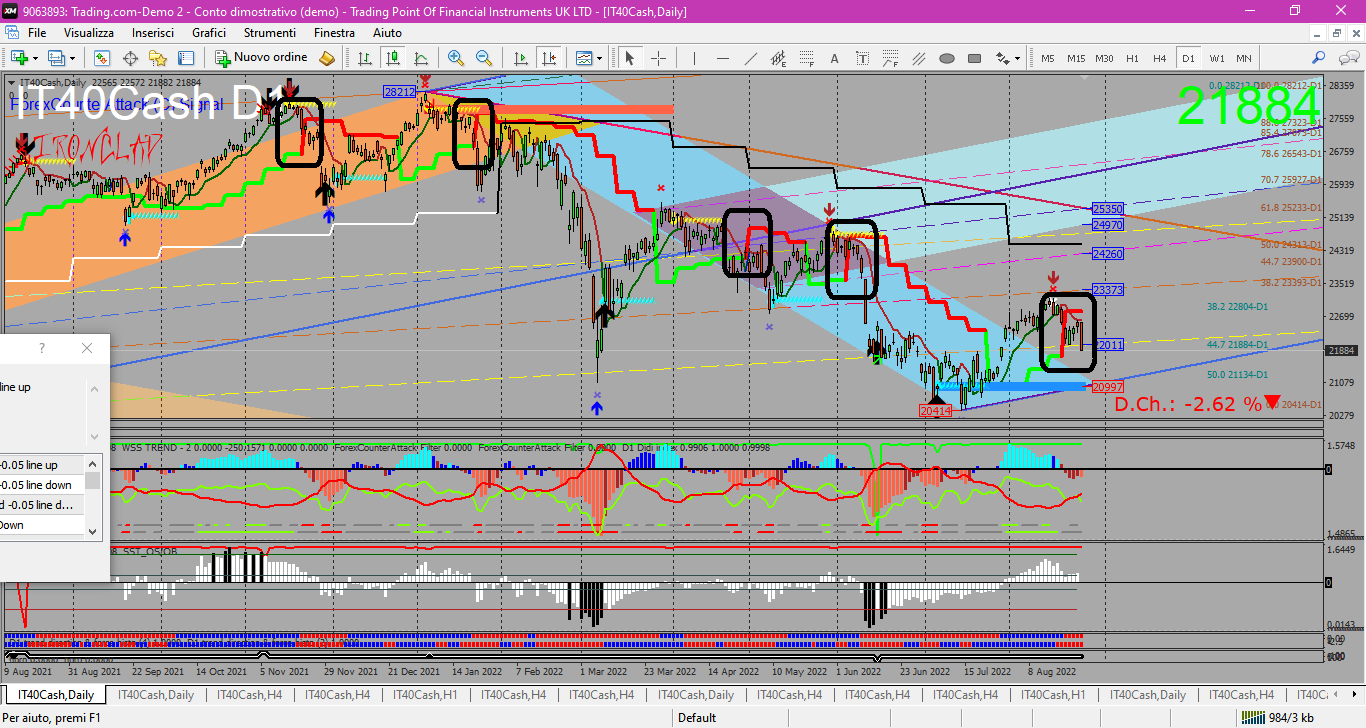
Task: Switch to H1 timeframe
Action: [x=1132, y=58]
